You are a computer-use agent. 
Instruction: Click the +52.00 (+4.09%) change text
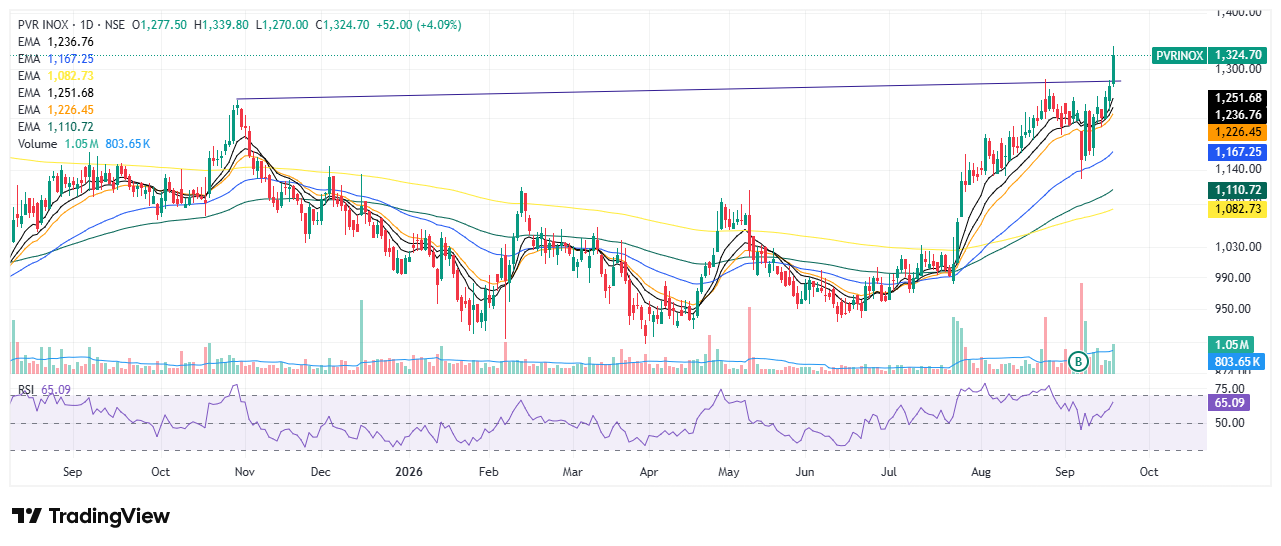click(x=420, y=23)
